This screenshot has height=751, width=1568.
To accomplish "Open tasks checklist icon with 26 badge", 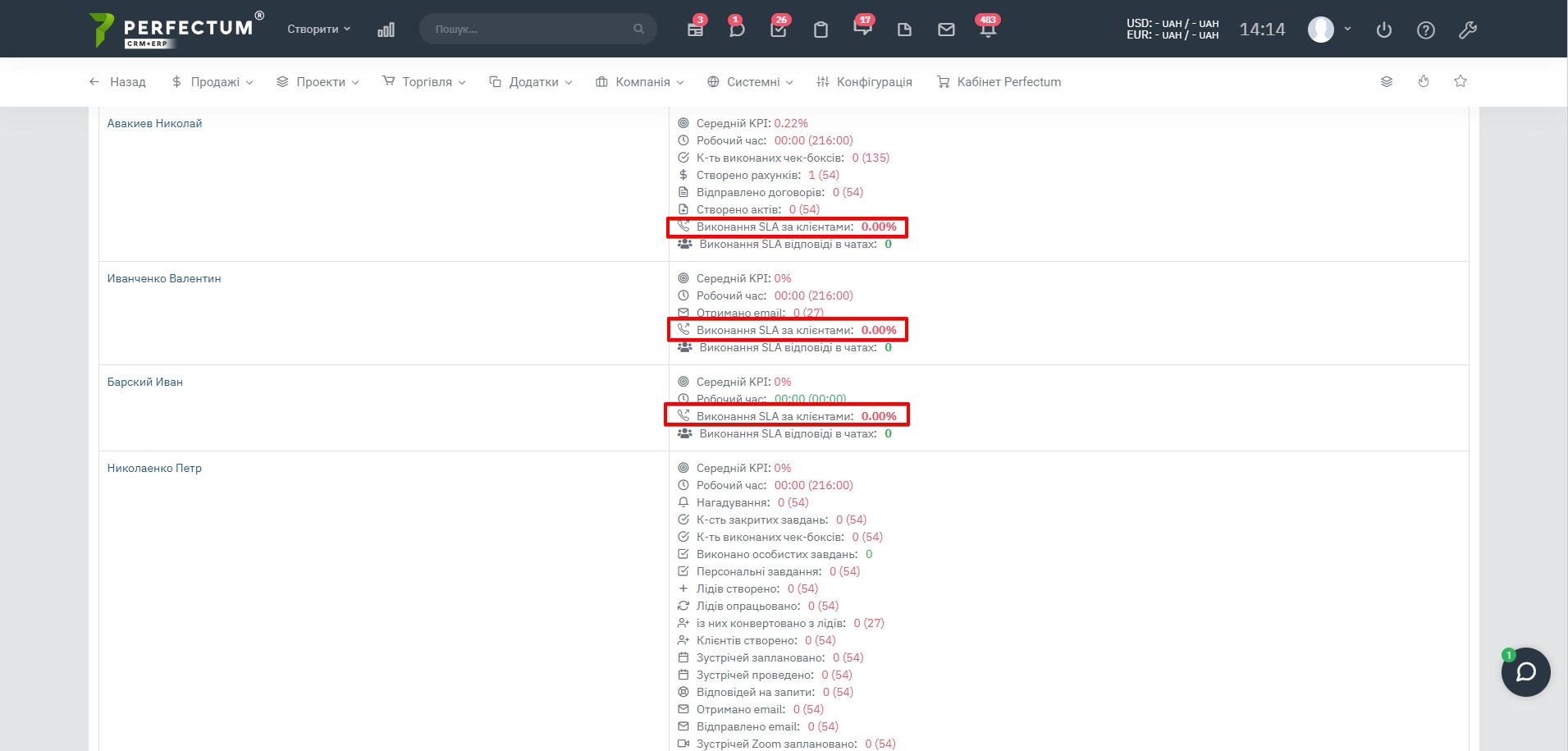I will click(779, 30).
